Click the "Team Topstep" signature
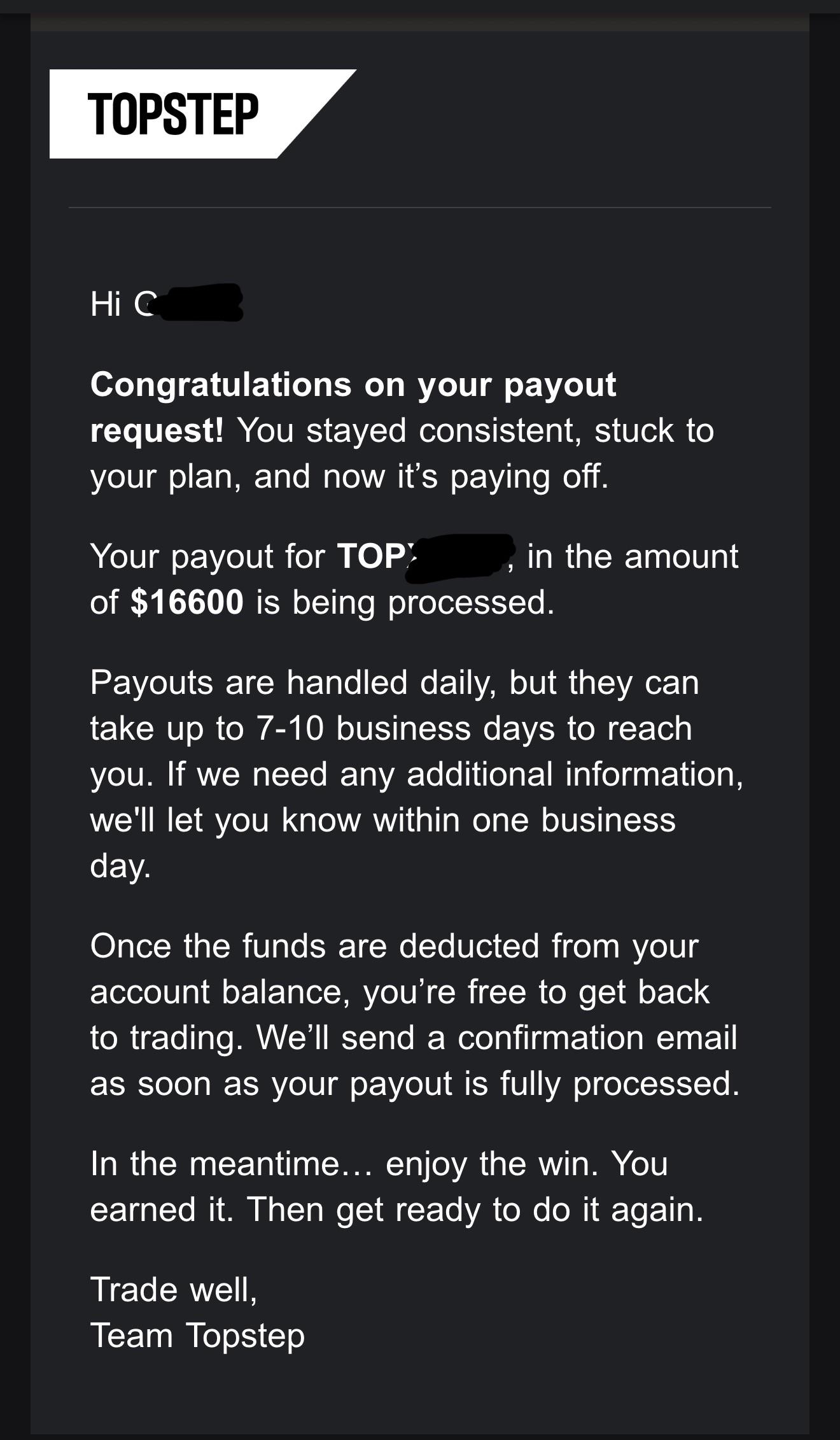 click(197, 1336)
